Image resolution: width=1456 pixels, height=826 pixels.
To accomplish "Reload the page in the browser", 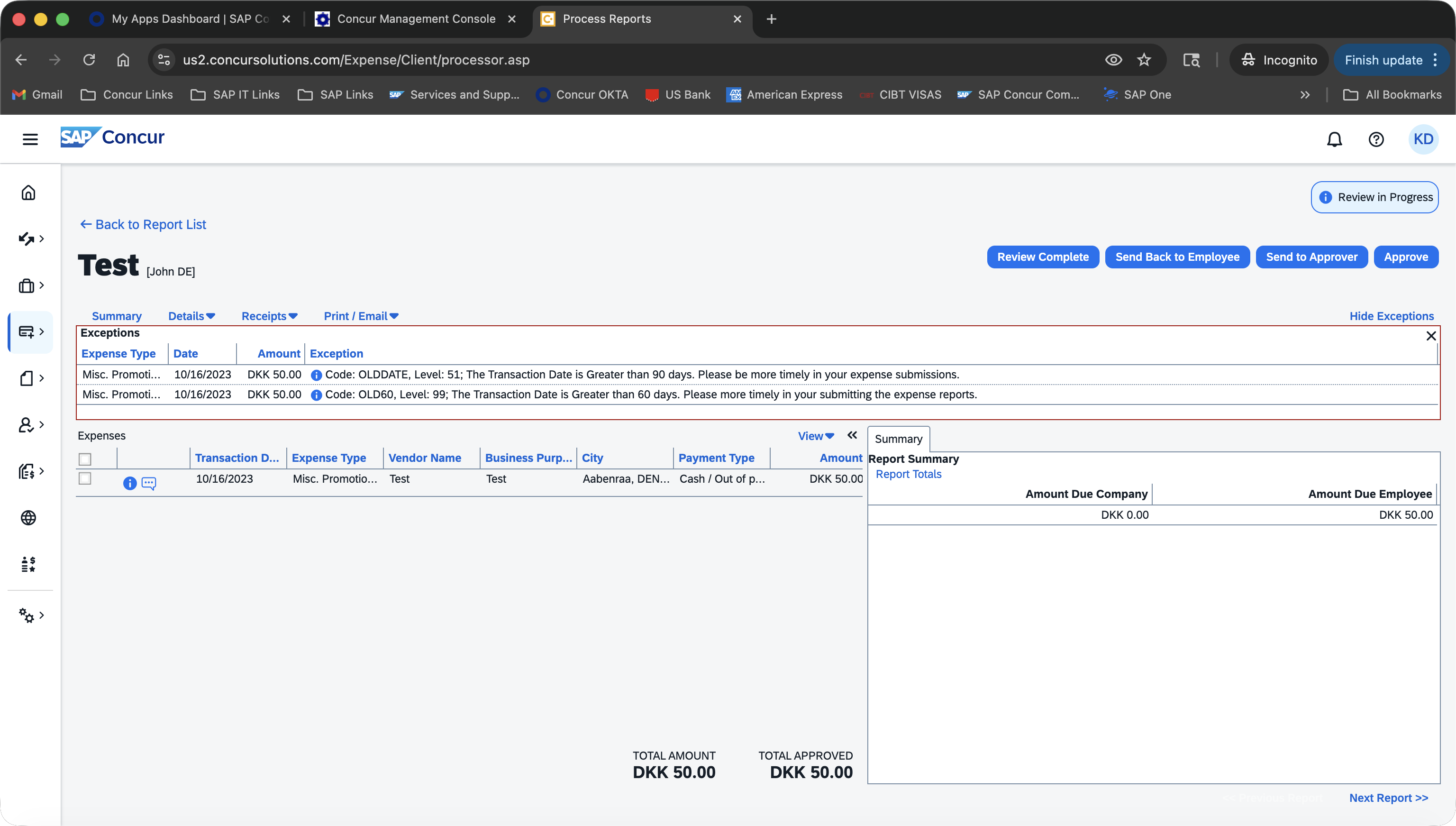I will [89, 60].
